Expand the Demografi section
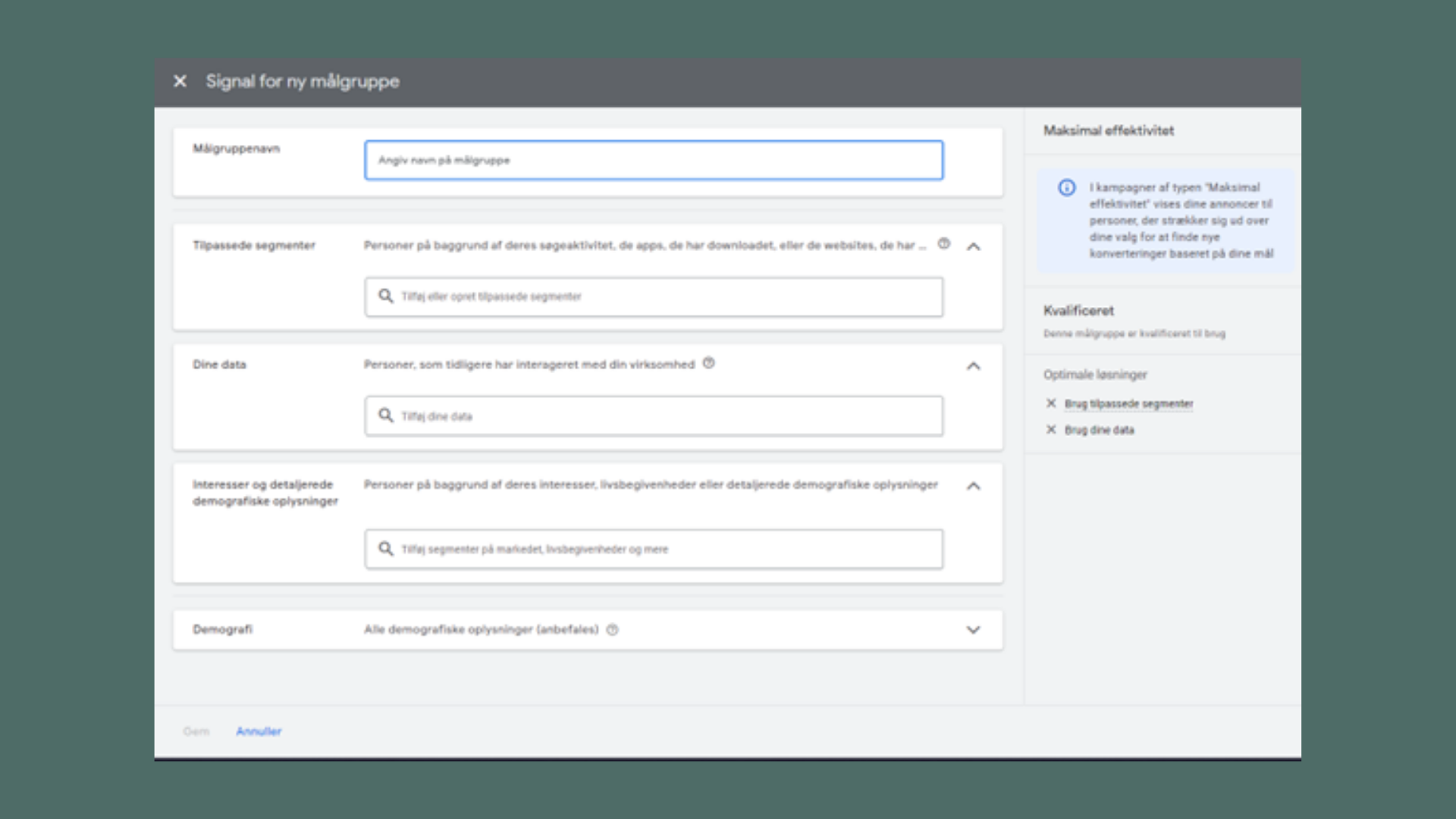 pos(974,630)
